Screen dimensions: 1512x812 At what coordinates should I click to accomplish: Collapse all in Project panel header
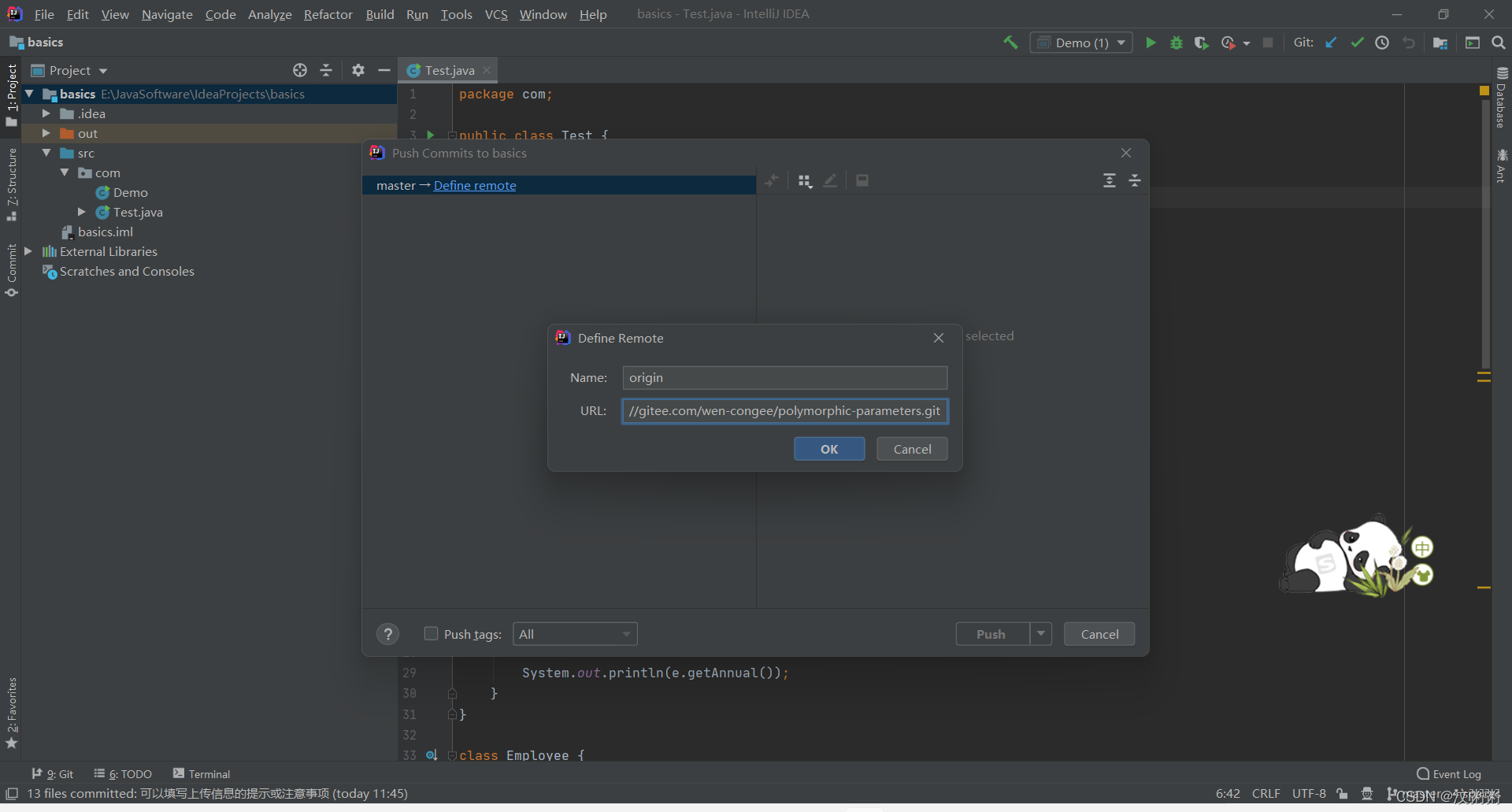coord(326,70)
